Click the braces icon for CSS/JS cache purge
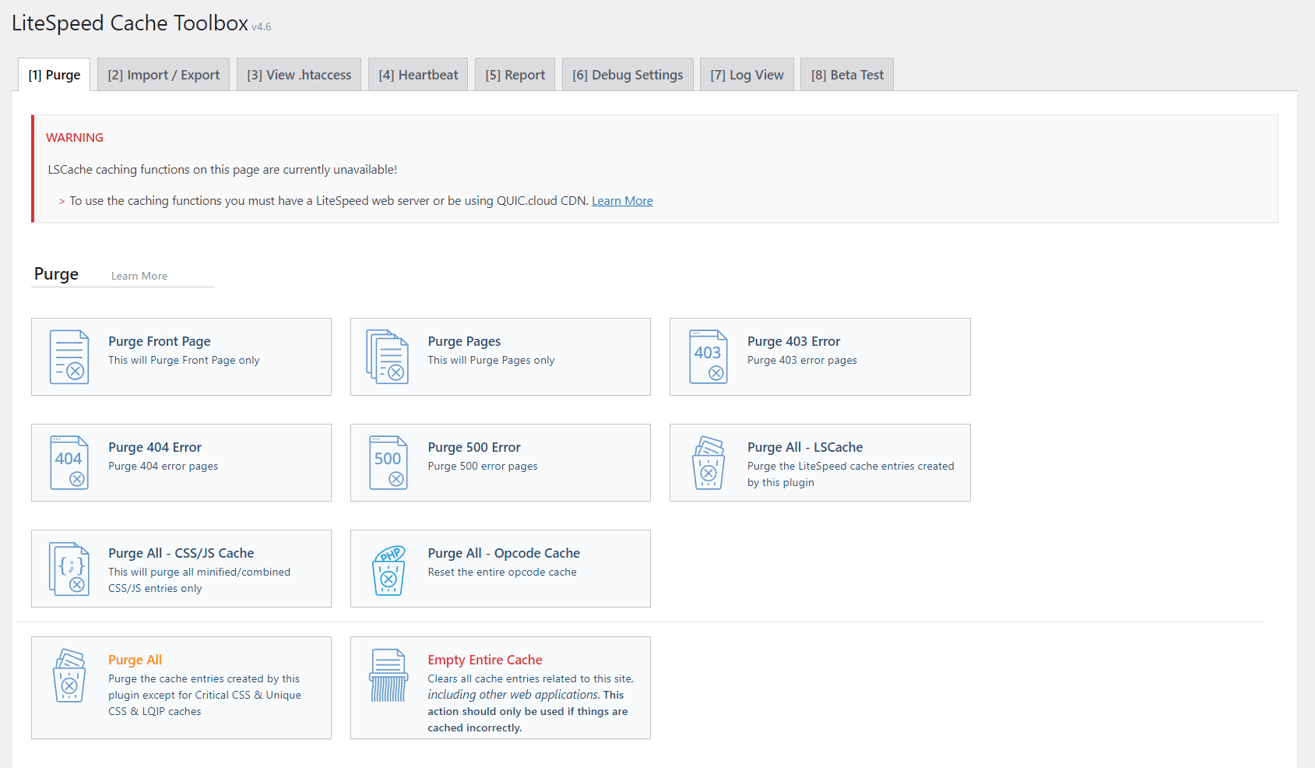Image resolution: width=1315 pixels, height=768 pixels. click(x=70, y=568)
